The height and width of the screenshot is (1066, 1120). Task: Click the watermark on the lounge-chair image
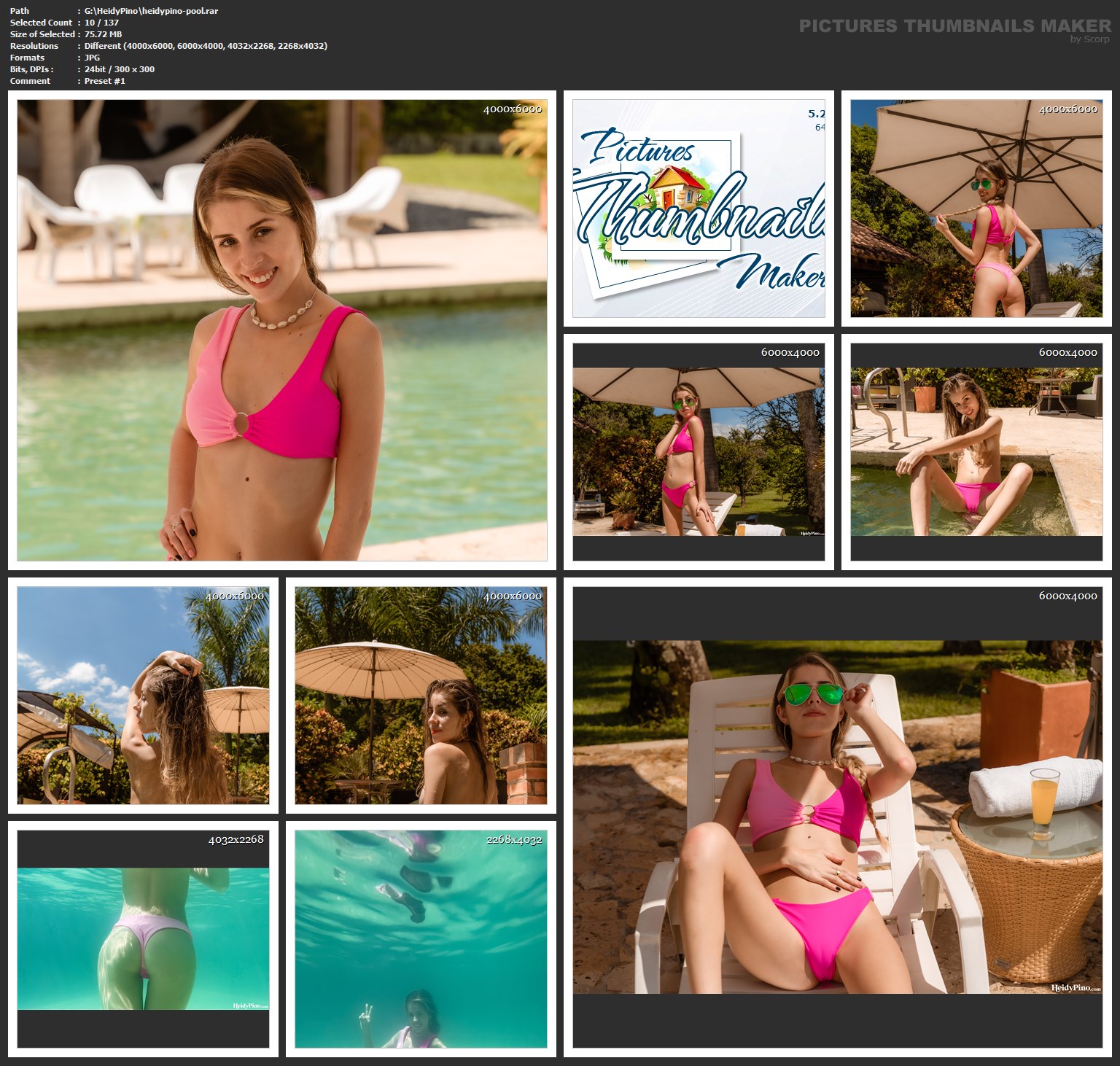click(1076, 987)
